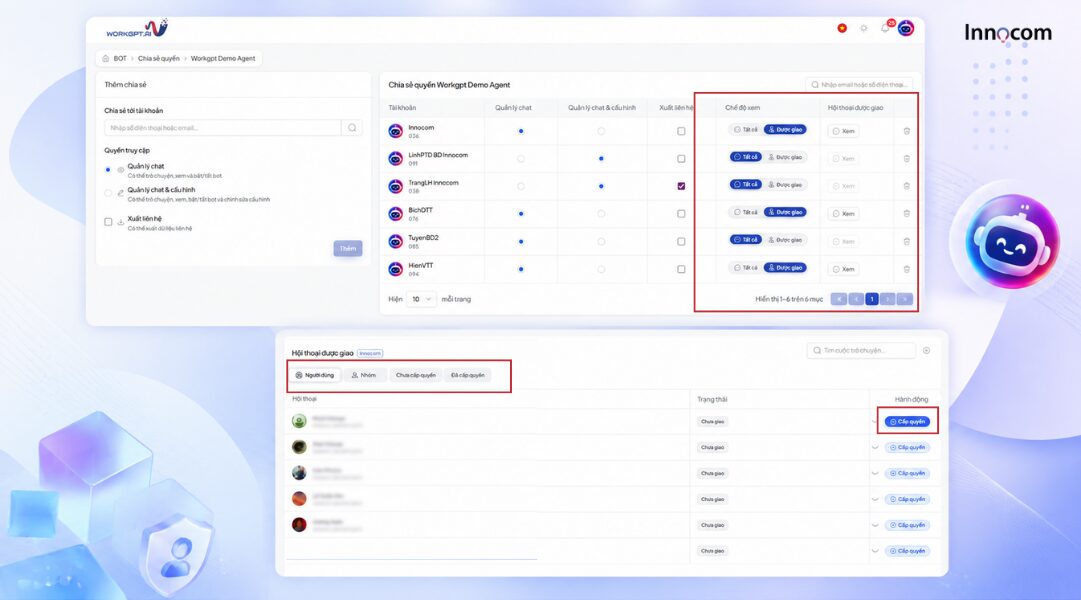Tick the Xuất liên hệ checkbox in form
Viewport: 1081px width, 600px height.
click(108, 222)
